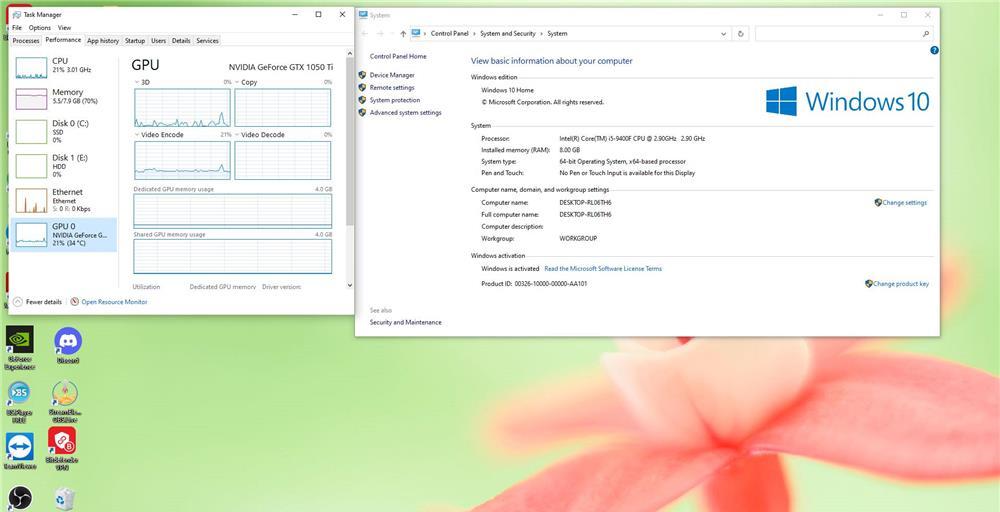The image size is (1000, 512).
Task: Click the Back arrow in System window
Action: [364, 34]
